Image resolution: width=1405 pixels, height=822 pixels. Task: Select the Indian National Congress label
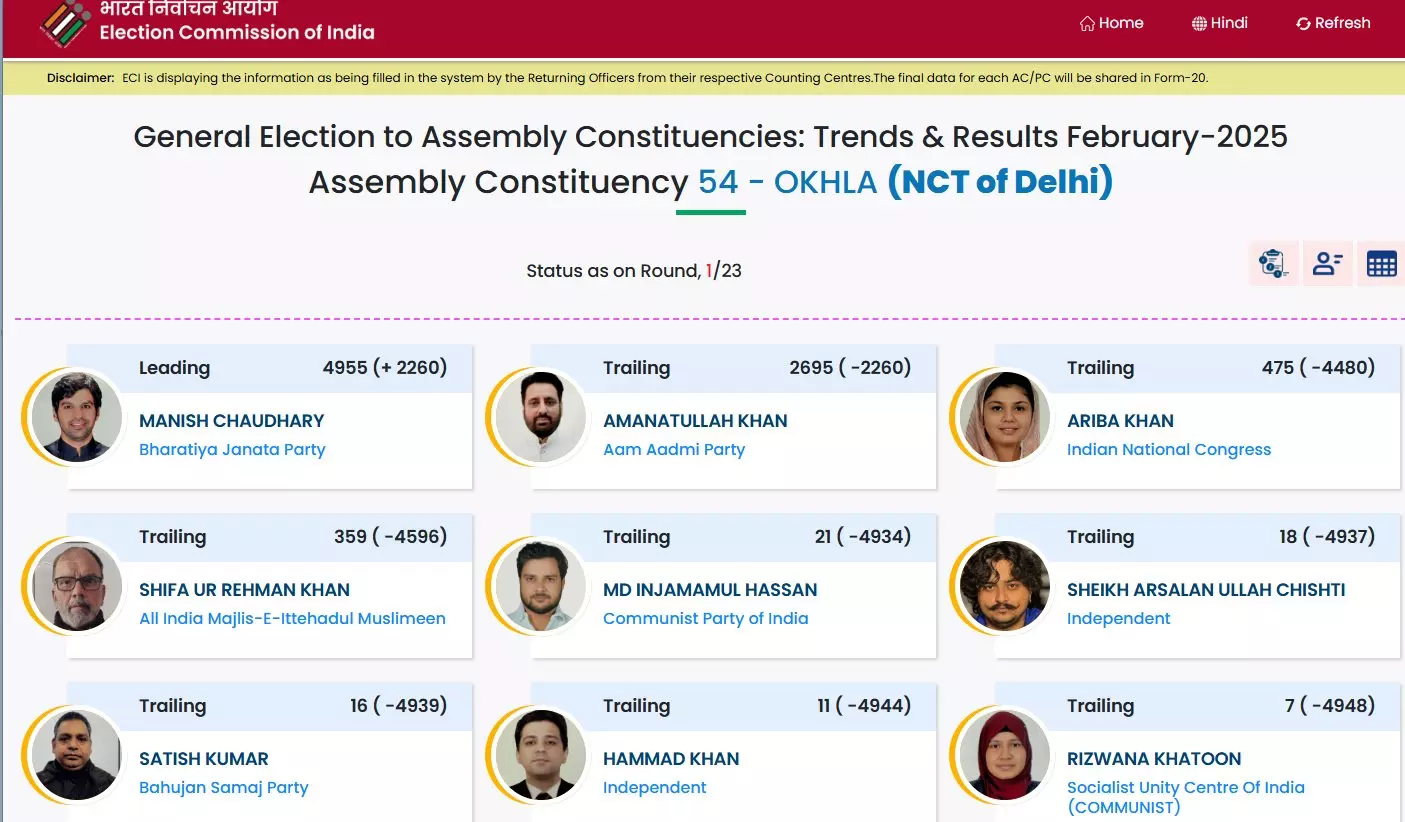(1168, 450)
